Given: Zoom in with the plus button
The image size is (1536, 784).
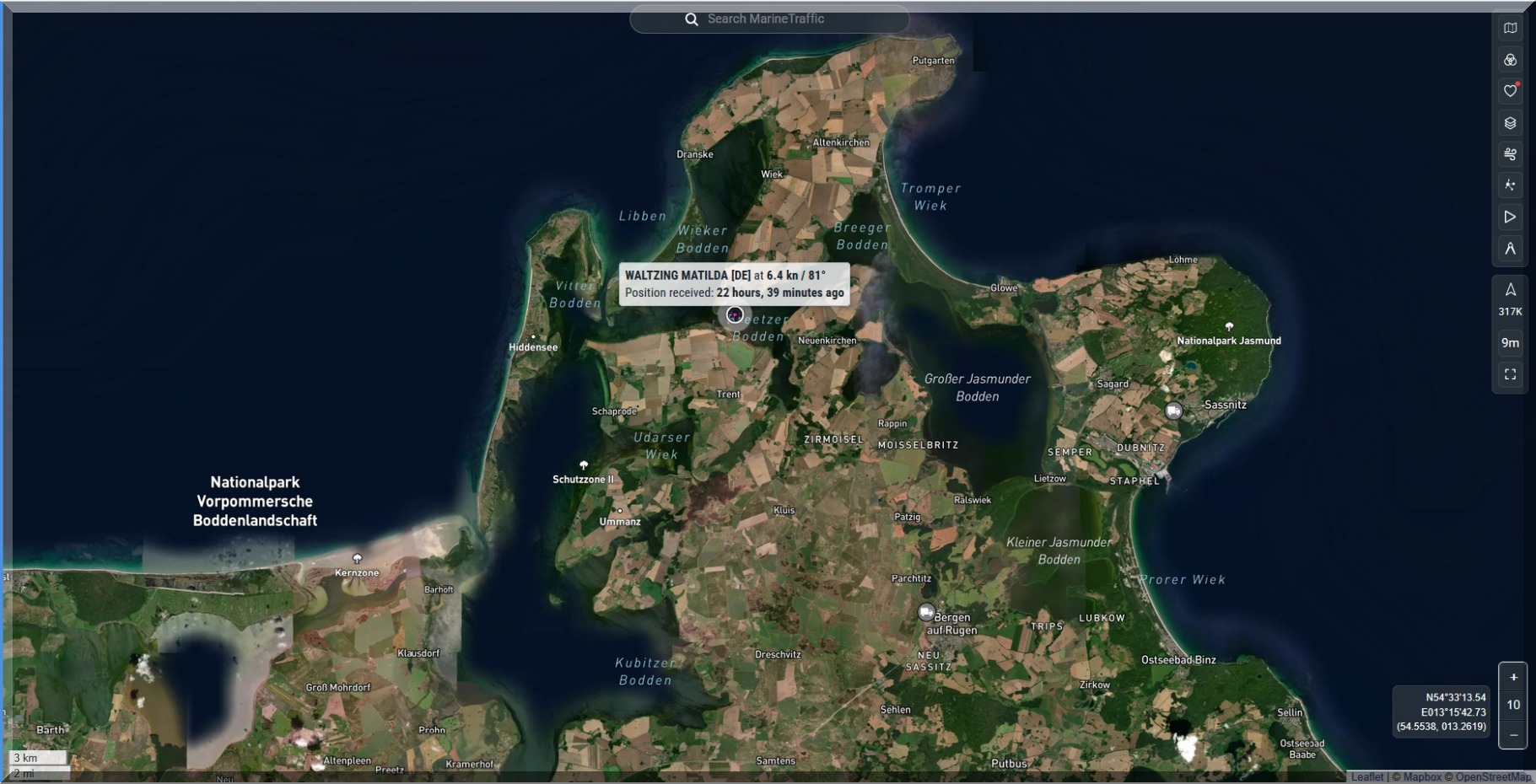Looking at the screenshot, I should click(x=1513, y=677).
